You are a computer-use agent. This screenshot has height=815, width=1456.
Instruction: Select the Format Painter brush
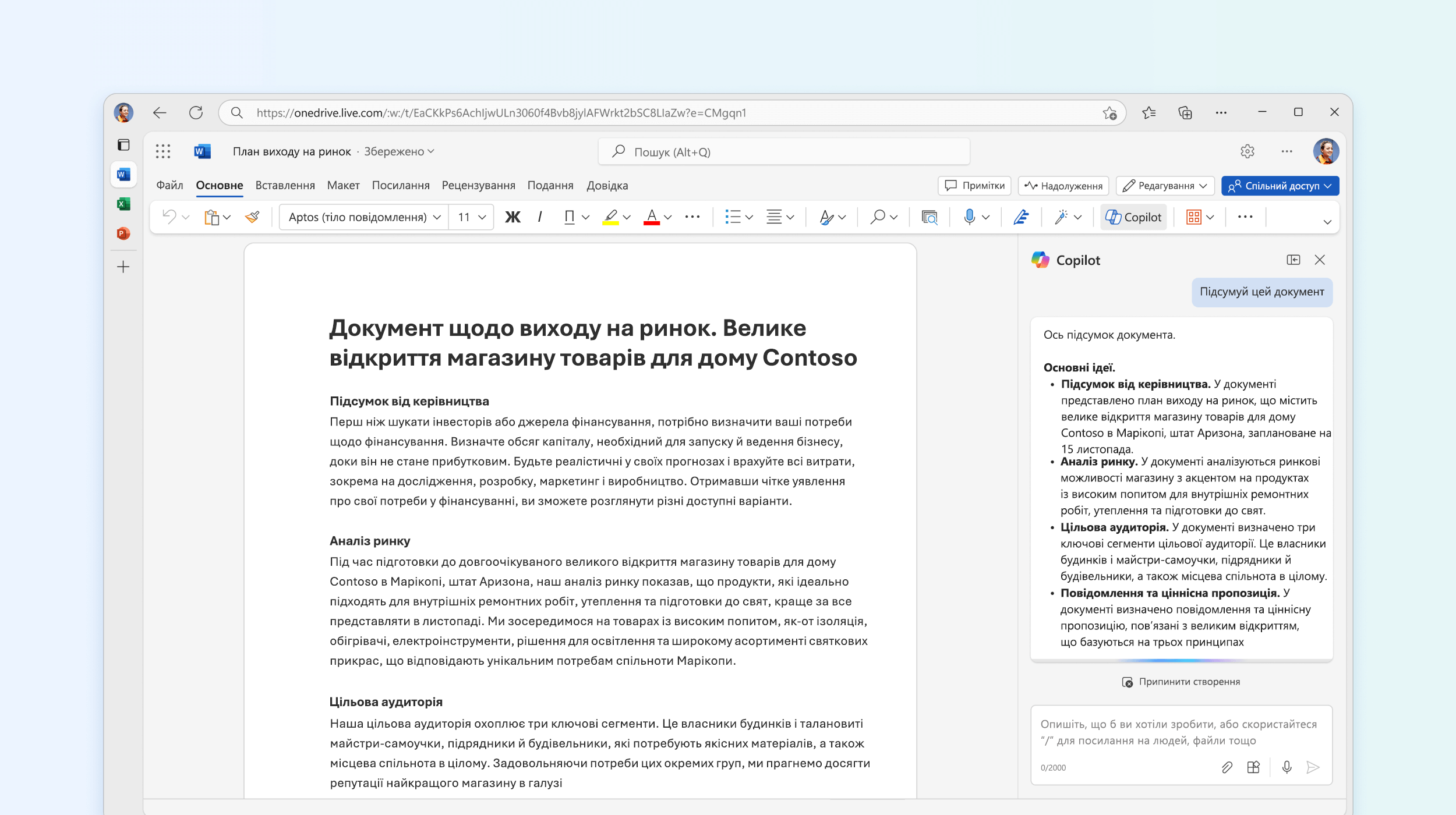point(252,217)
